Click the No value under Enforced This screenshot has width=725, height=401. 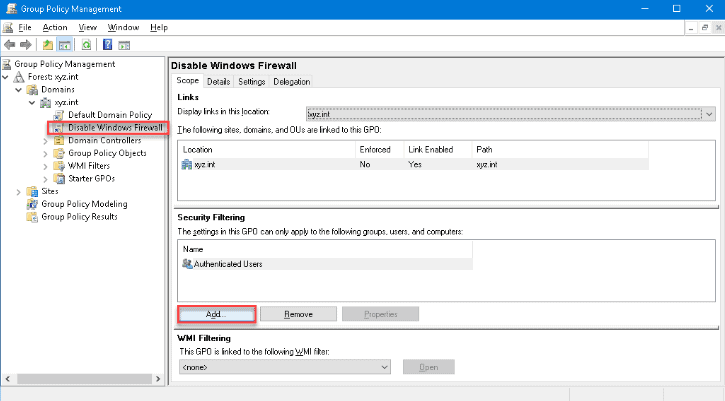(365, 164)
